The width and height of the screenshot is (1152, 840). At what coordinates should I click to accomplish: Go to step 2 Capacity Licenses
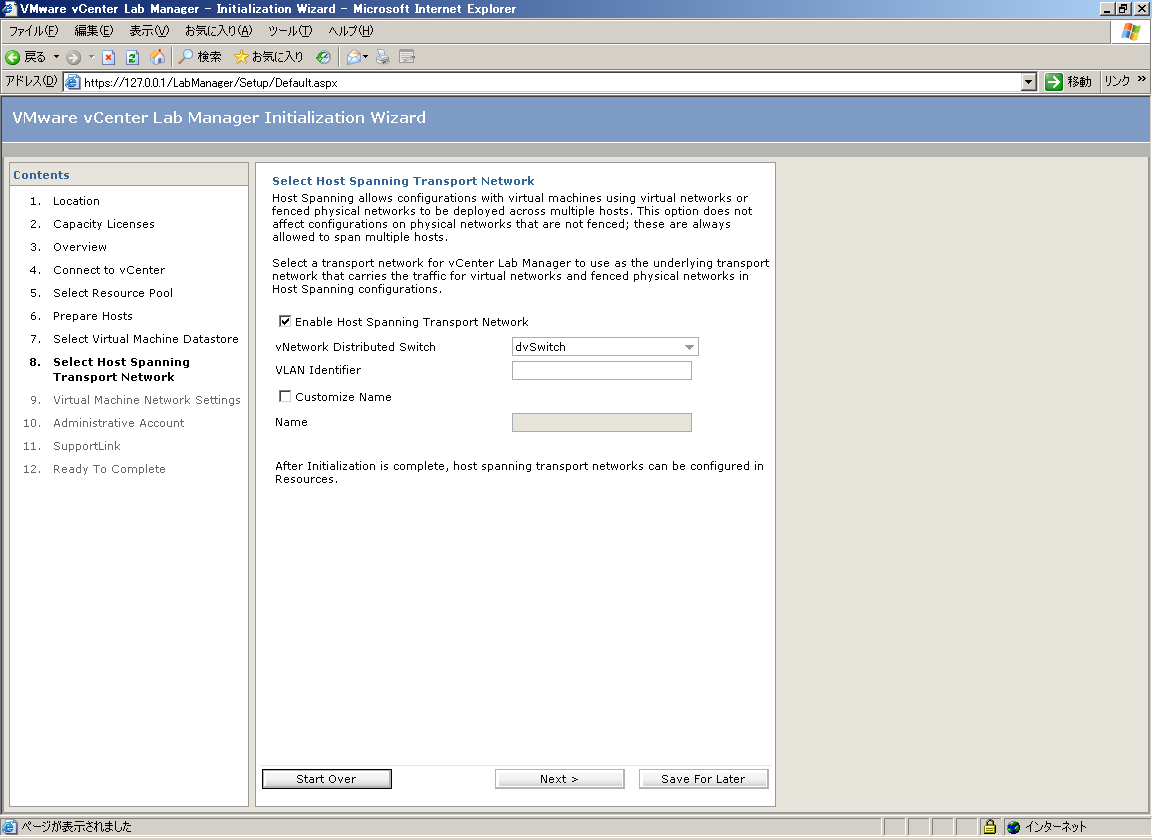(104, 223)
